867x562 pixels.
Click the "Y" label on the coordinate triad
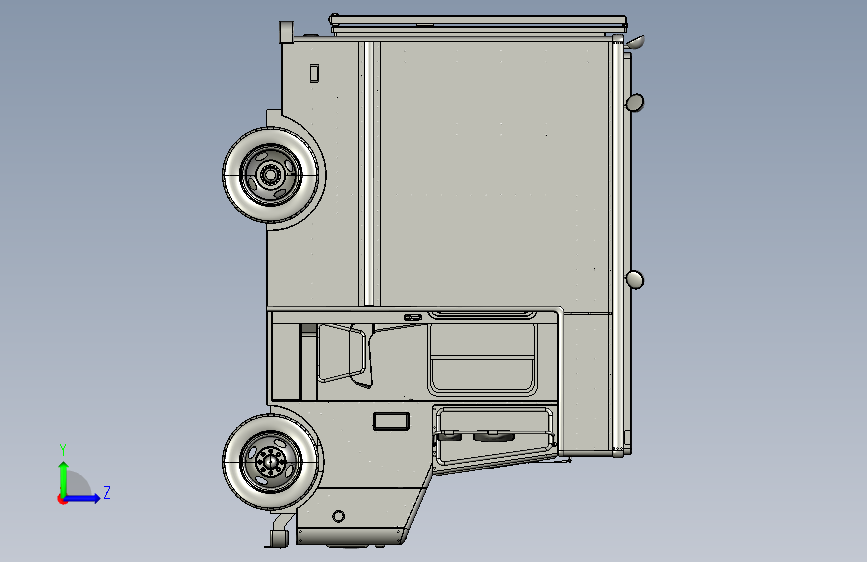[x=63, y=450]
